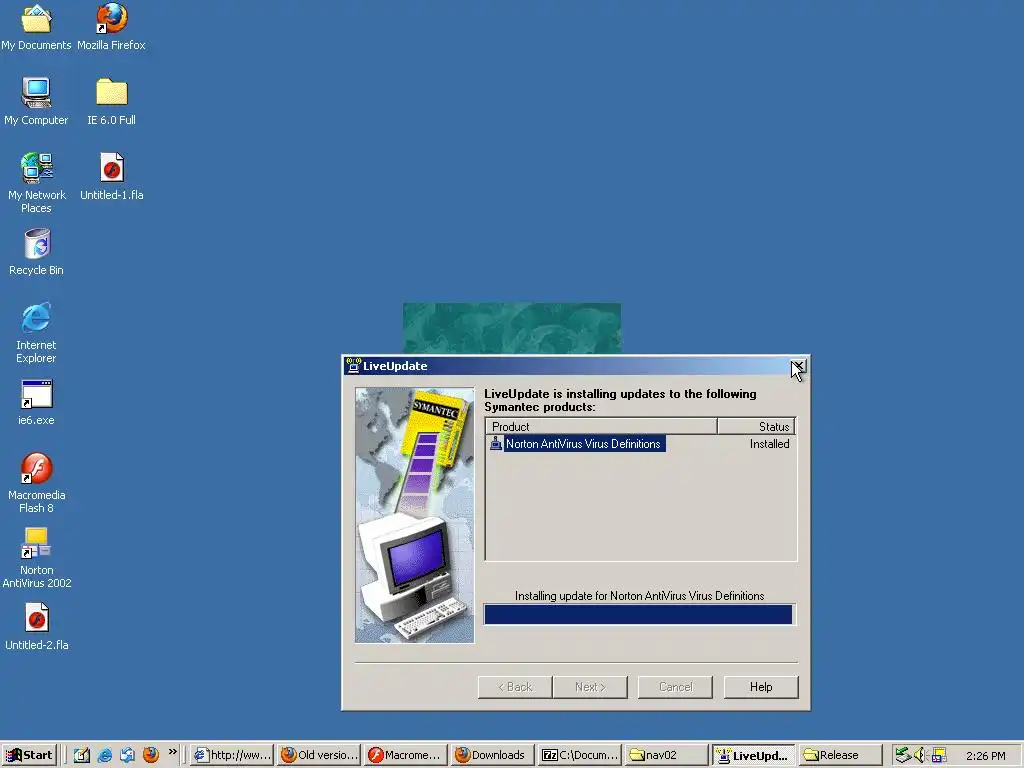The height and width of the screenshot is (768, 1024).
Task: Click the LiveUpd... taskbar button
Action: tap(754, 755)
